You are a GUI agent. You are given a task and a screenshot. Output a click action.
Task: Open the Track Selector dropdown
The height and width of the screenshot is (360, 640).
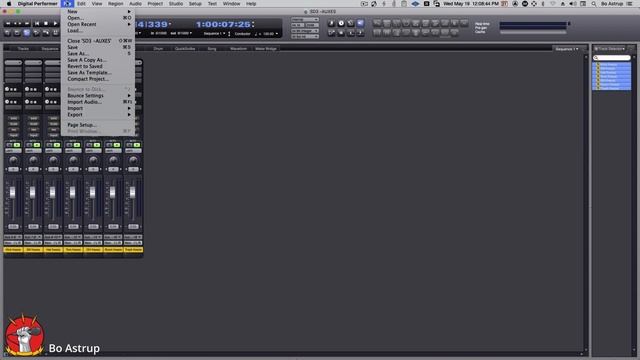(610, 49)
